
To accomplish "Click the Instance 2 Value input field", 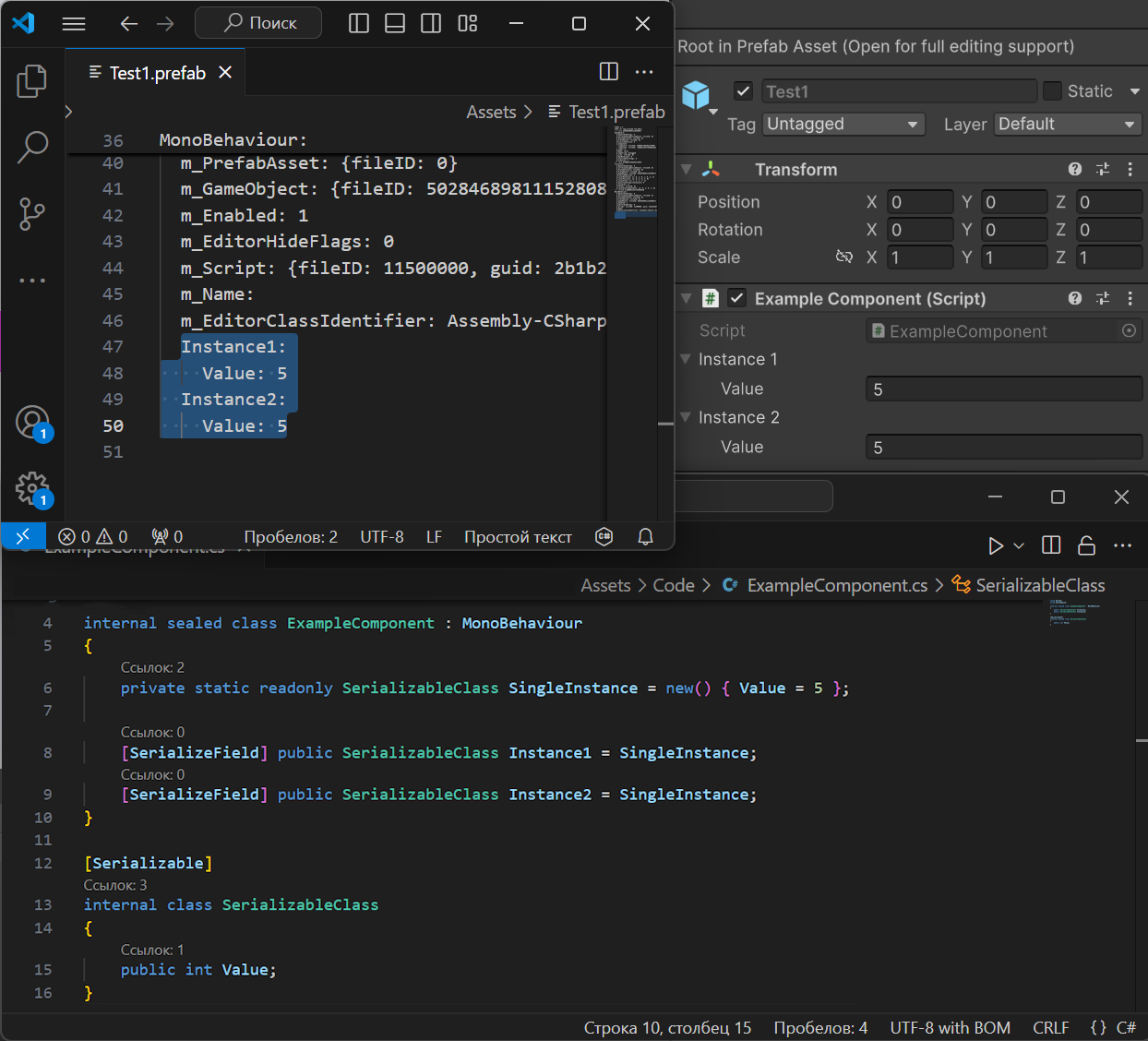I will [1003, 448].
